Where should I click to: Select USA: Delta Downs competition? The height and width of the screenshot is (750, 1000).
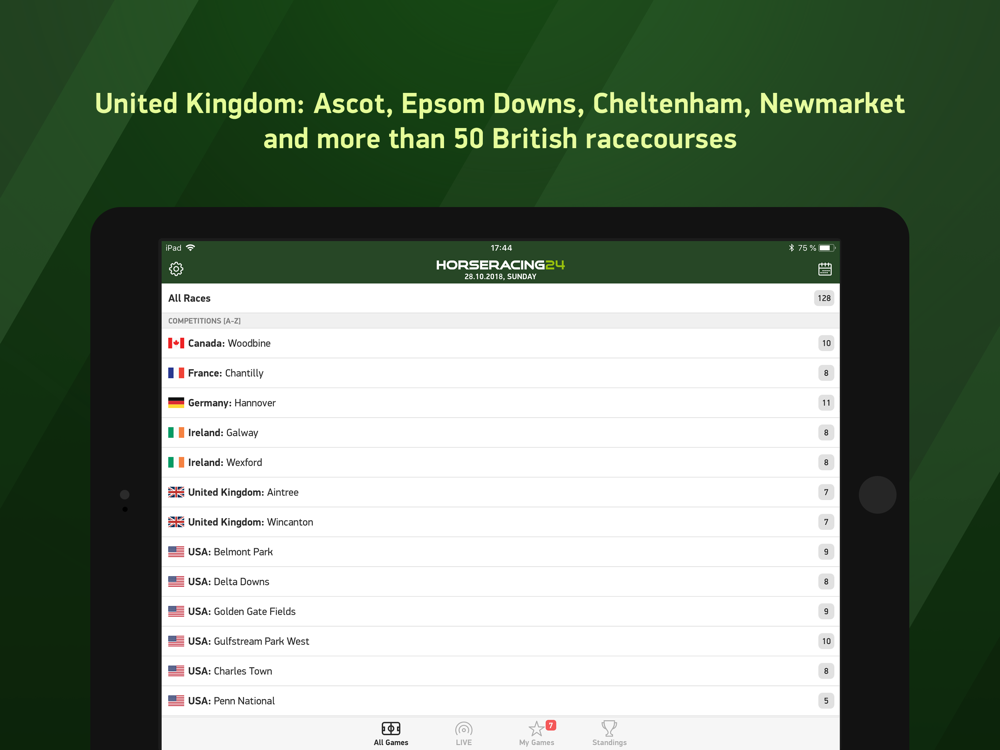pyautogui.click(x=501, y=582)
